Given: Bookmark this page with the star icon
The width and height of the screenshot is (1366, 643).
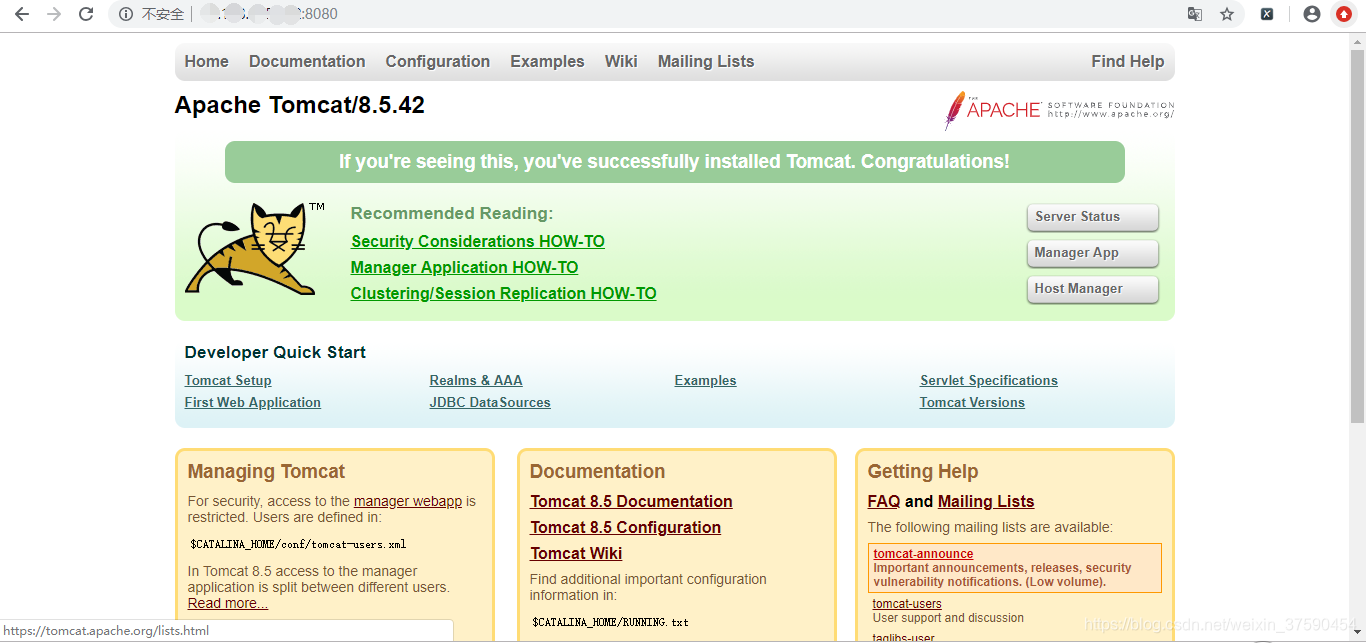Looking at the screenshot, I should 1227,14.
